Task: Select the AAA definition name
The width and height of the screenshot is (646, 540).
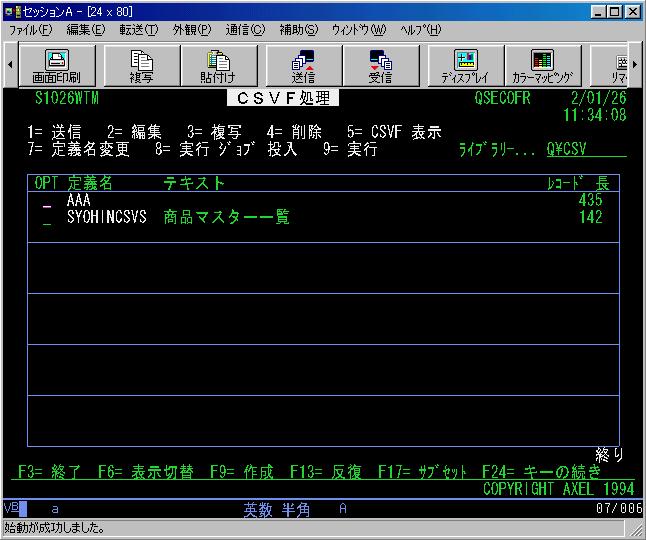Action: pos(79,201)
